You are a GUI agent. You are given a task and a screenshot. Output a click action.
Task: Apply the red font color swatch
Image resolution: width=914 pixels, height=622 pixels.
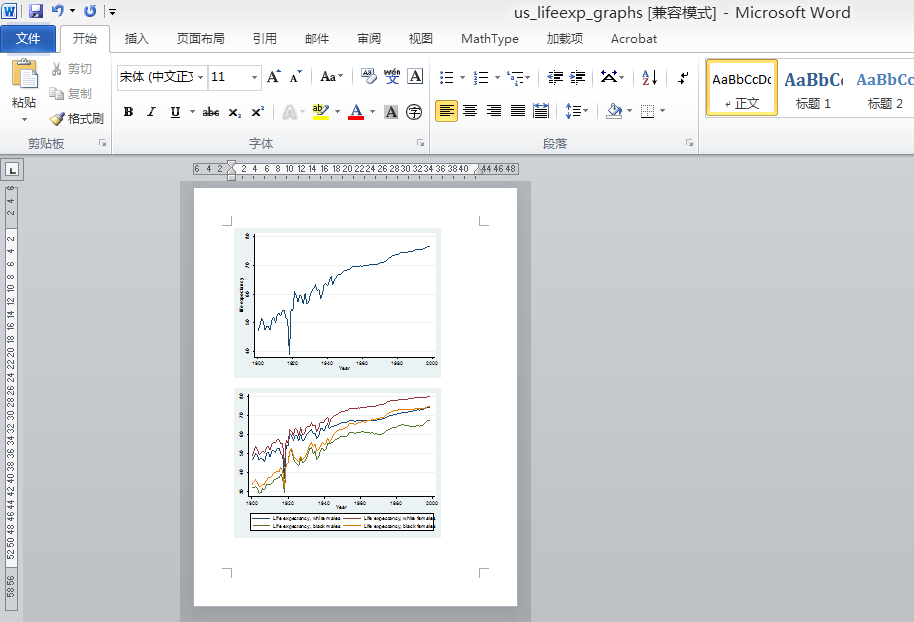tap(355, 112)
